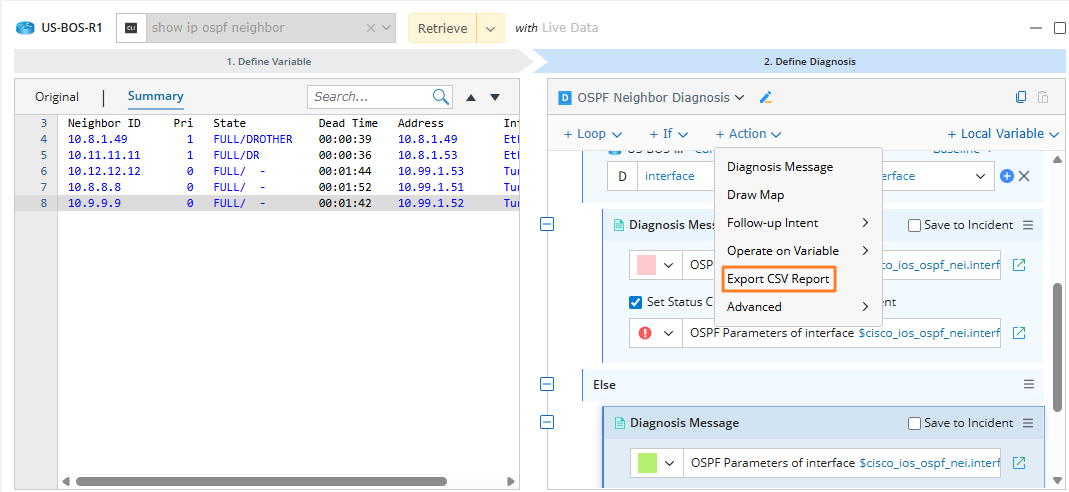The height and width of the screenshot is (492, 1069).
Task: Click the FULL/DROTHER state value
Action: pyautogui.click(x=253, y=139)
